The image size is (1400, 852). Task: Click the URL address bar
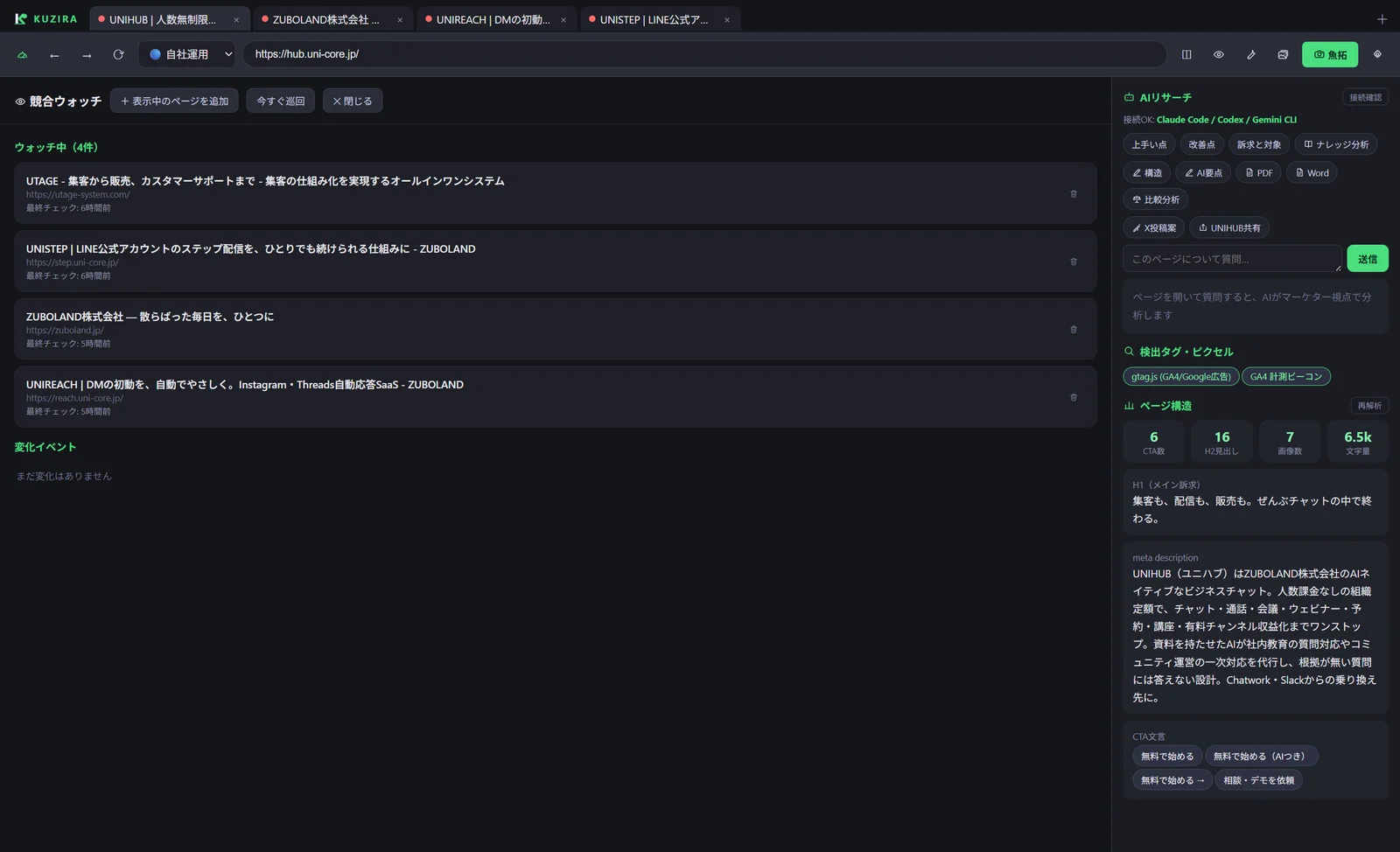[x=704, y=54]
